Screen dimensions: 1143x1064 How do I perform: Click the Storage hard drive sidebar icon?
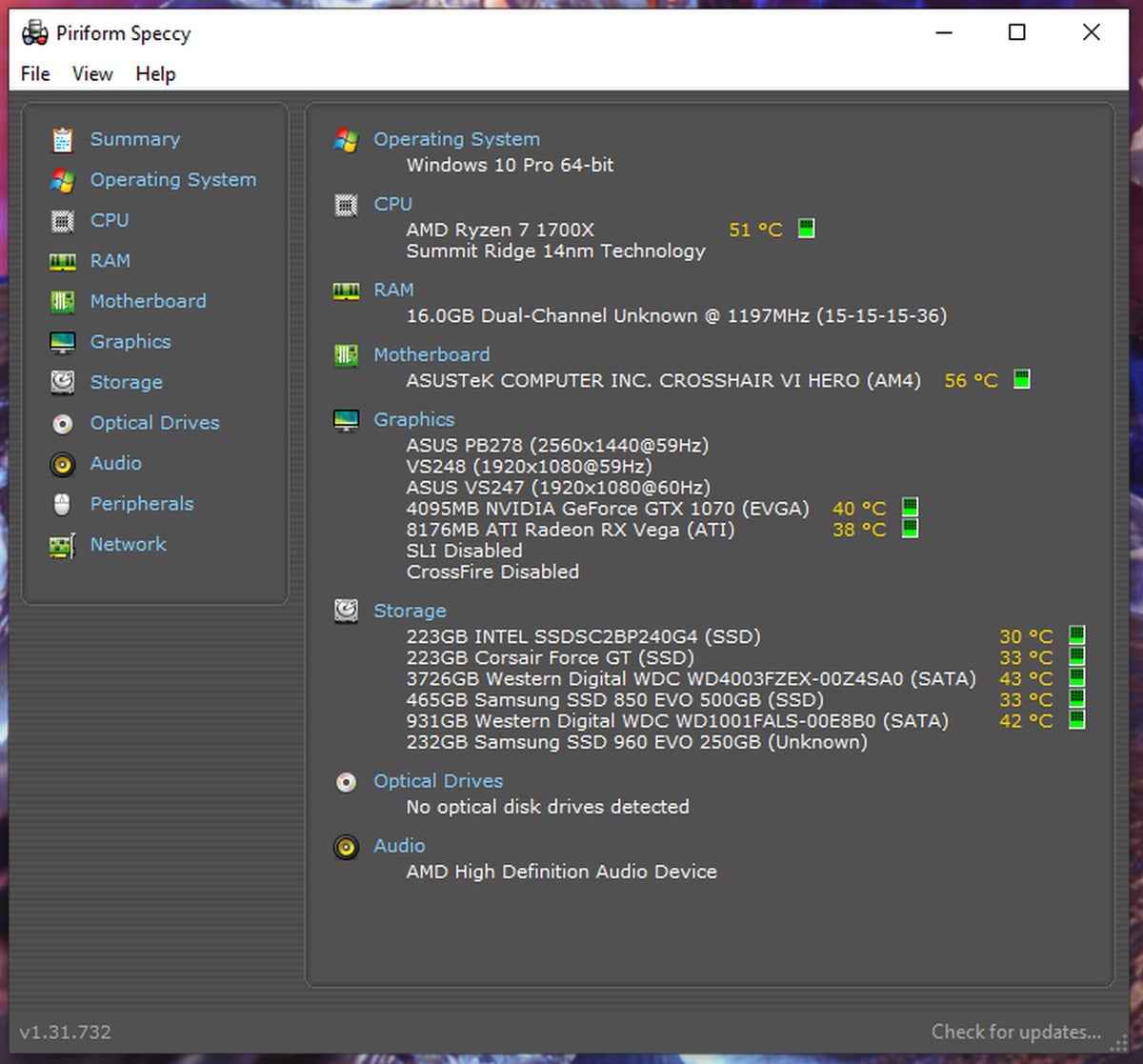pyautogui.click(x=63, y=383)
